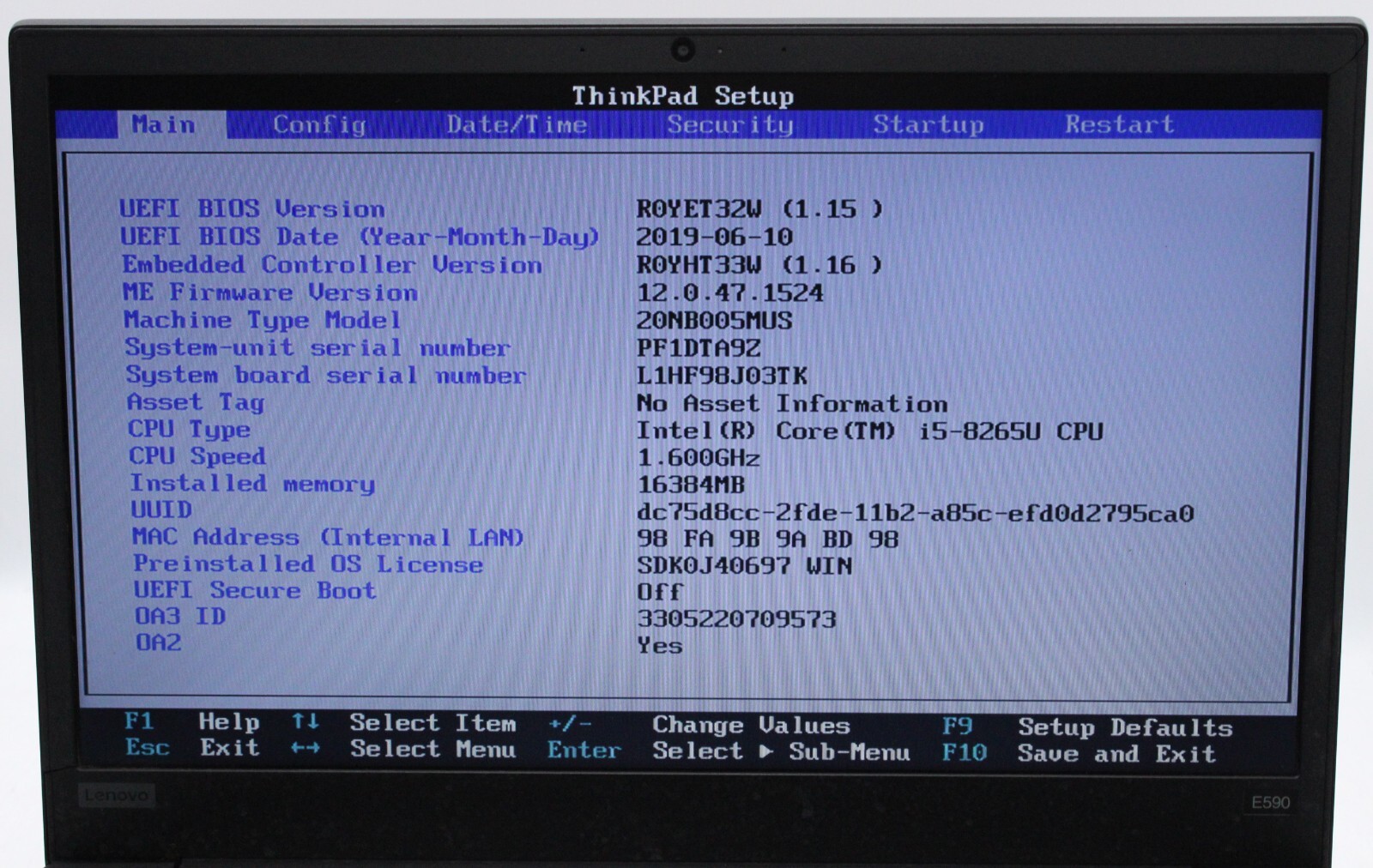Screen dimensions: 1373x868
Task: Click the up/down arrows Select Item icon
Action: point(305,721)
